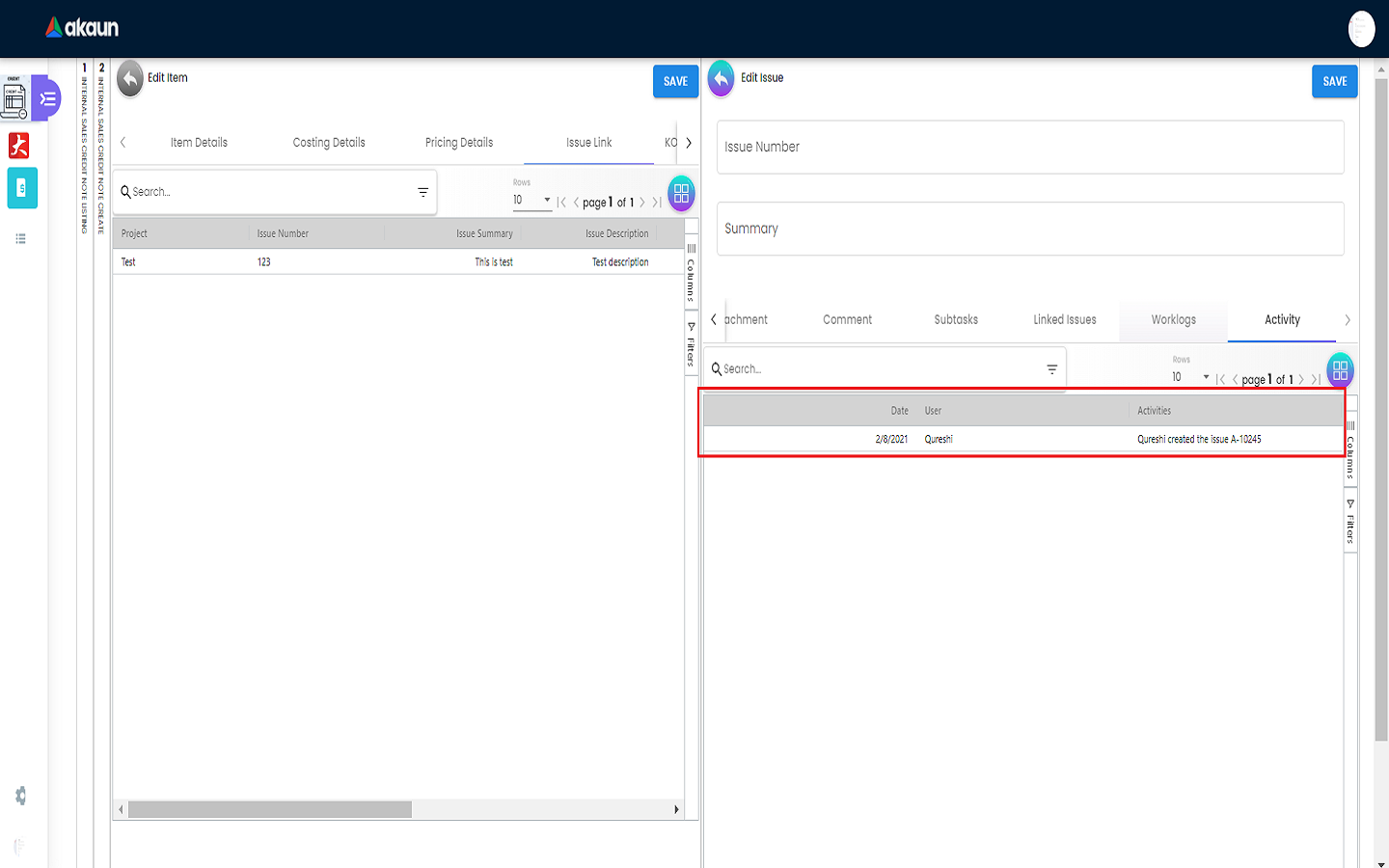Open the red PDF icon in sidebar
This screenshot has width=1389, height=868.
pyautogui.click(x=19, y=146)
